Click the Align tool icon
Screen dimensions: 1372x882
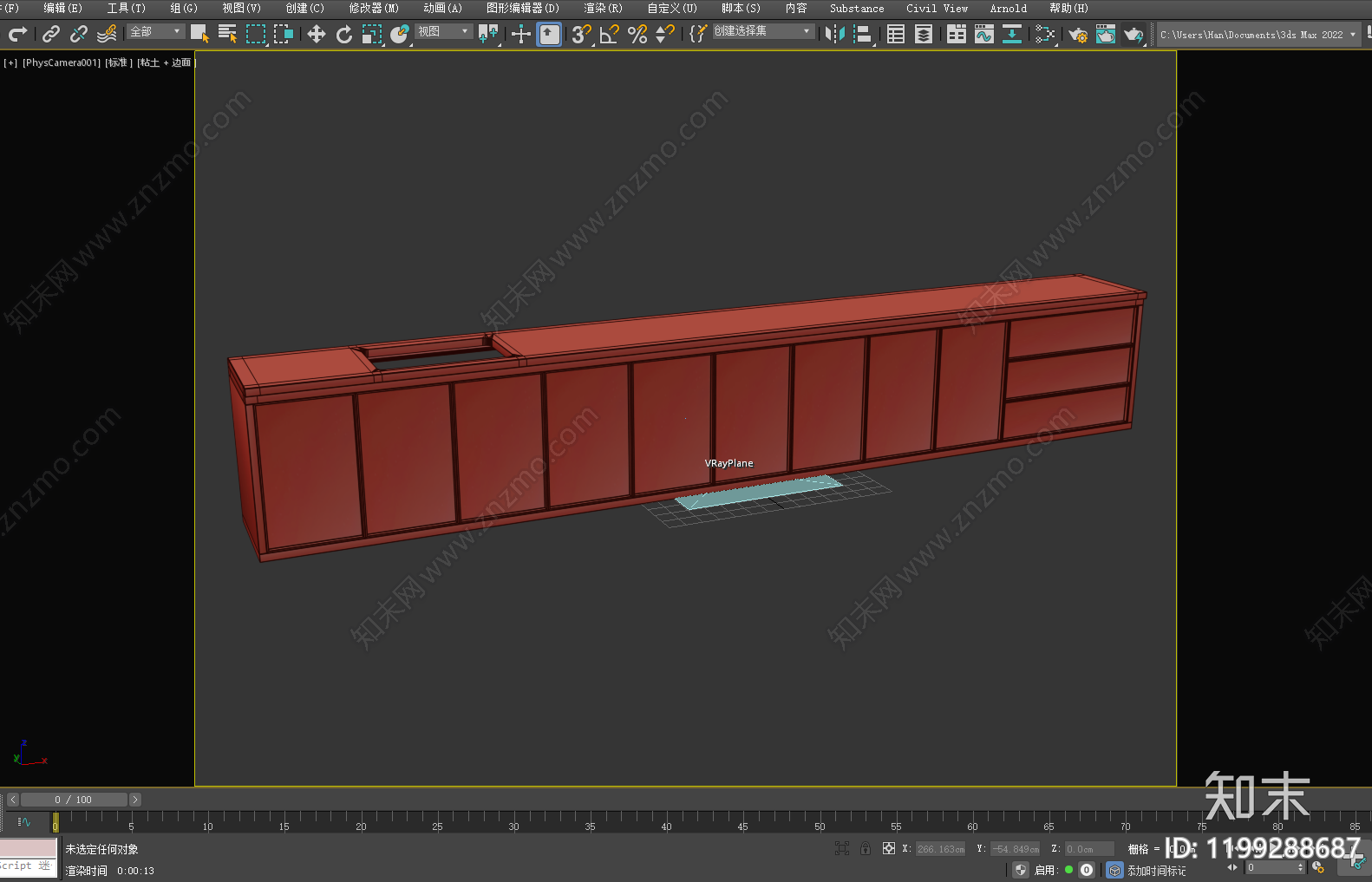[863, 34]
